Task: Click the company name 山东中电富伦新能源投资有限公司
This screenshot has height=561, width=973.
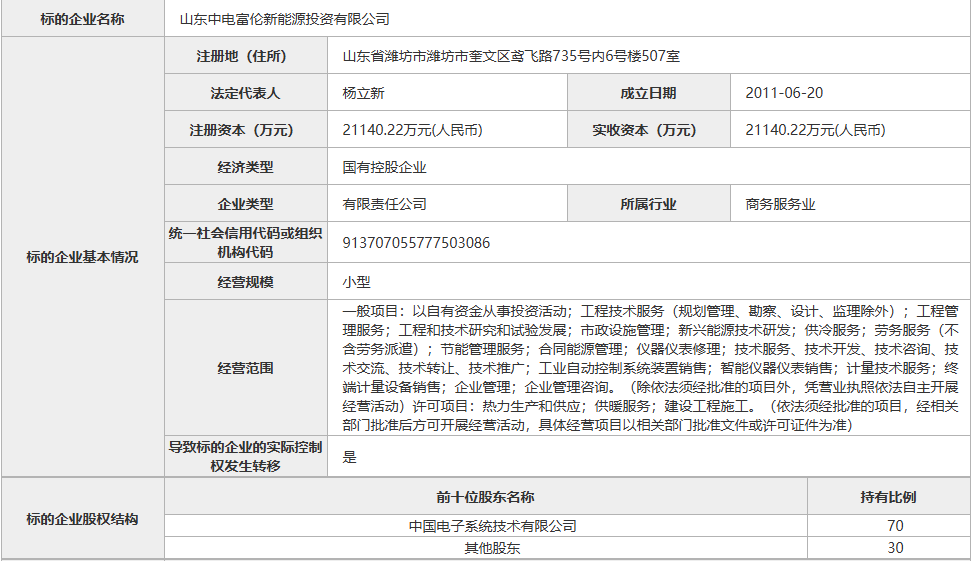Action: 284,19
